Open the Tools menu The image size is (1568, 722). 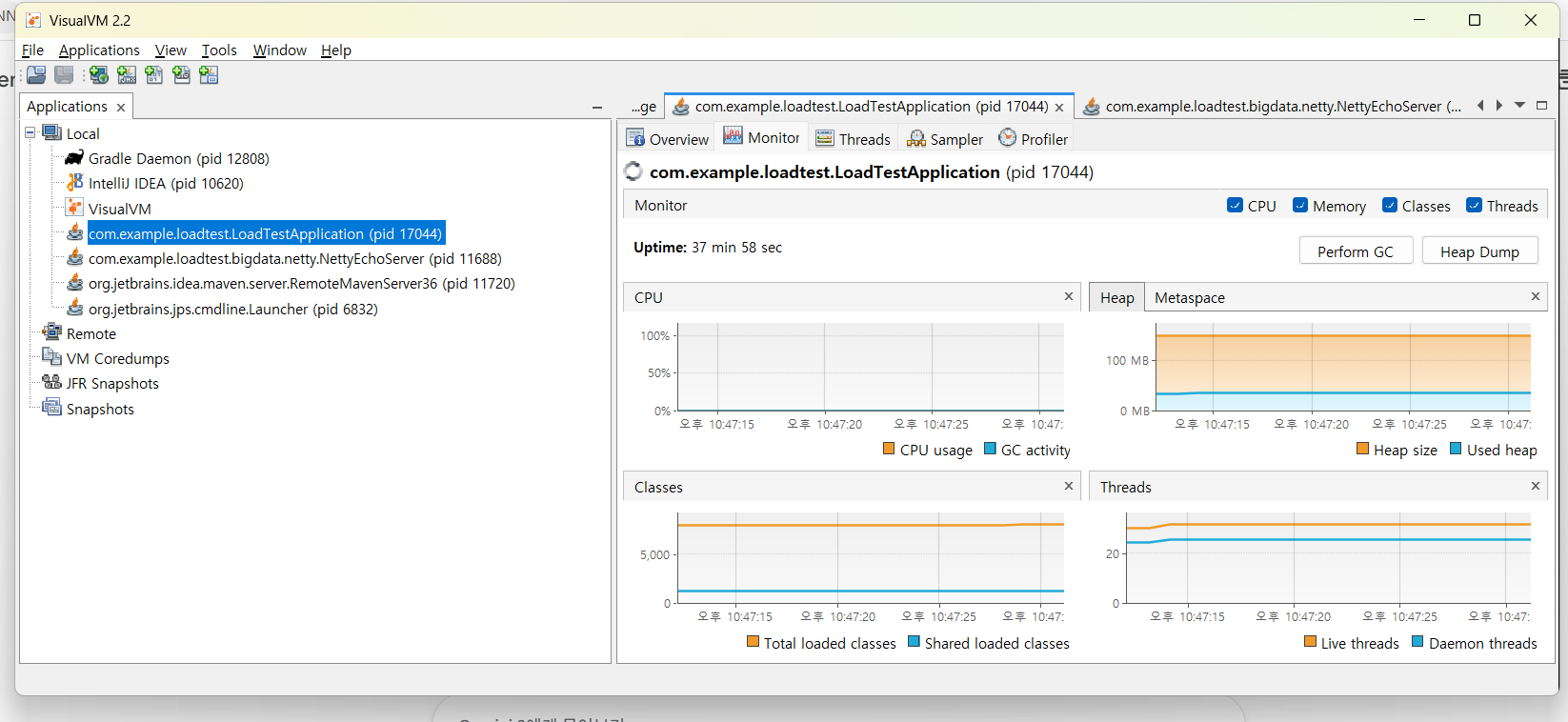pos(219,50)
